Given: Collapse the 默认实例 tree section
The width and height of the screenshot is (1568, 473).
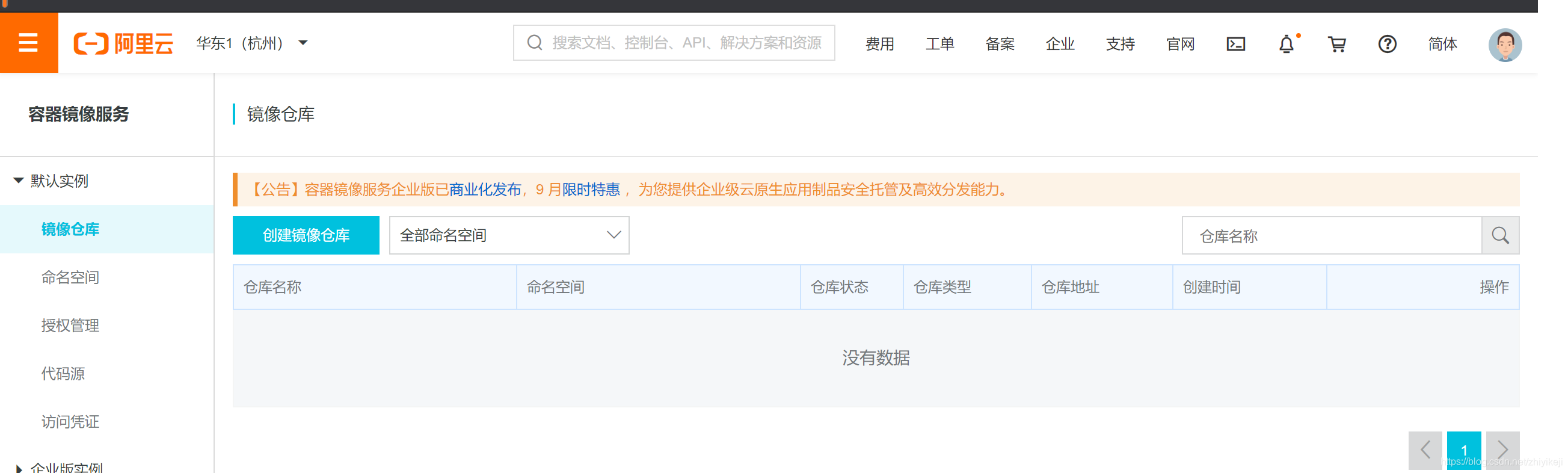Looking at the screenshot, I should 18,180.
